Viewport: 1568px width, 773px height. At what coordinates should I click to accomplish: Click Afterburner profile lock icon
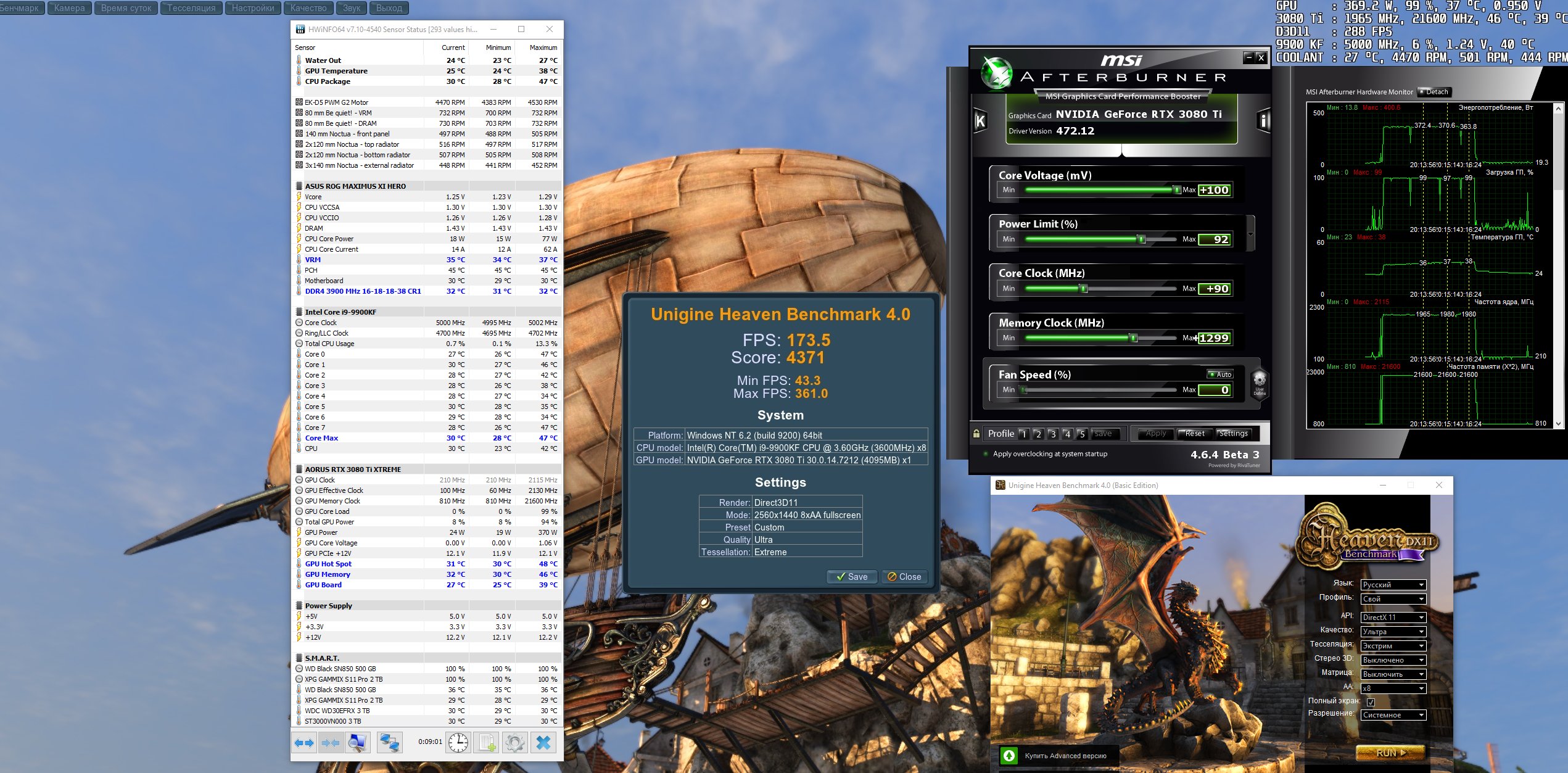click(976, 434)
